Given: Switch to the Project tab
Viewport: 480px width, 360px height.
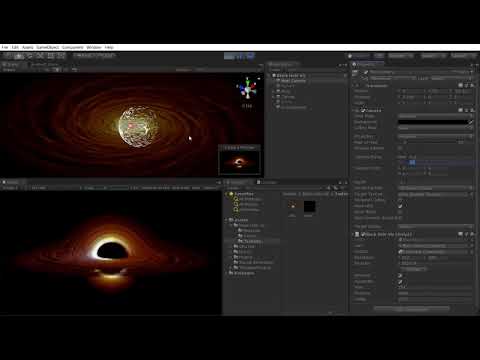Looking at the screenshot, I should [x=238, y=182].
